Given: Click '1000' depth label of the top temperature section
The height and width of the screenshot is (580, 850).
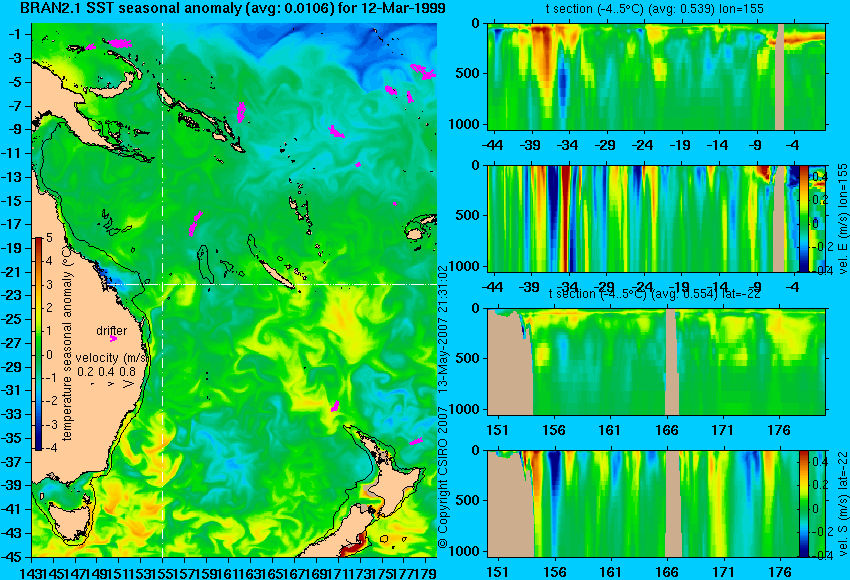Looking at the screenshot, I should pyautogui.click(x=465, y=125).
